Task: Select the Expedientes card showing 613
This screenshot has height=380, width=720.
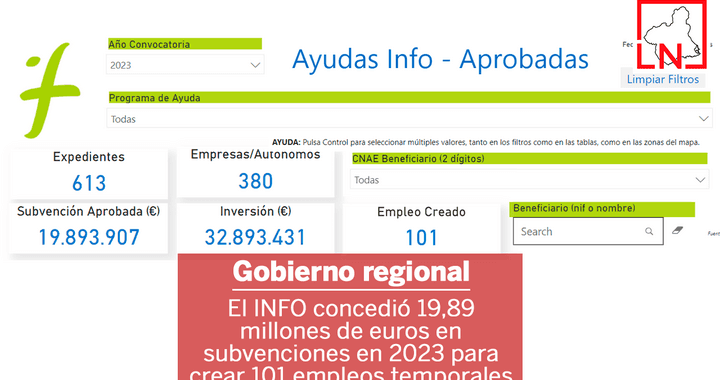Action: coord(89,174)
